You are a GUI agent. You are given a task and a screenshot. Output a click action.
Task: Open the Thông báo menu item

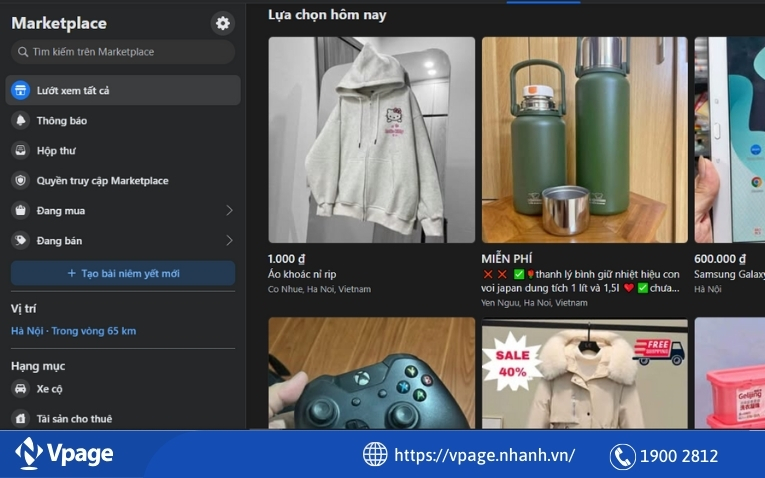tap(62, 121)
